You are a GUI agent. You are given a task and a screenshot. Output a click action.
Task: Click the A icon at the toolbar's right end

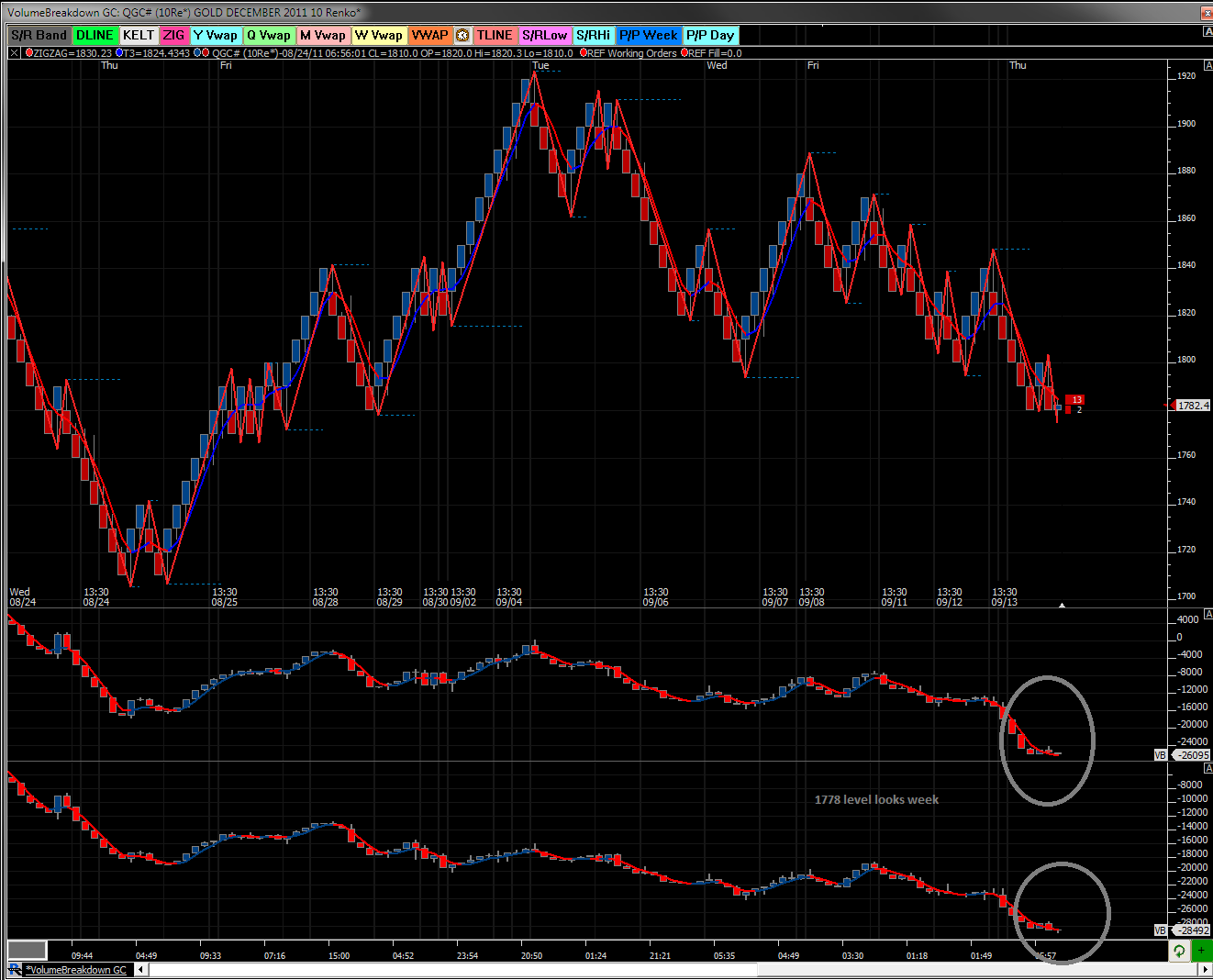(1207, 32)
